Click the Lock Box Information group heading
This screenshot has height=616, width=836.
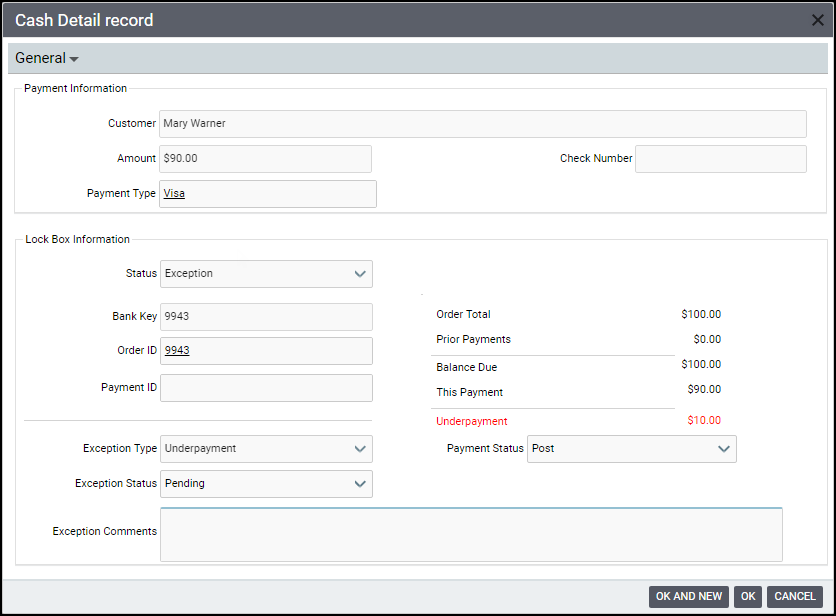tap(77, 239)
